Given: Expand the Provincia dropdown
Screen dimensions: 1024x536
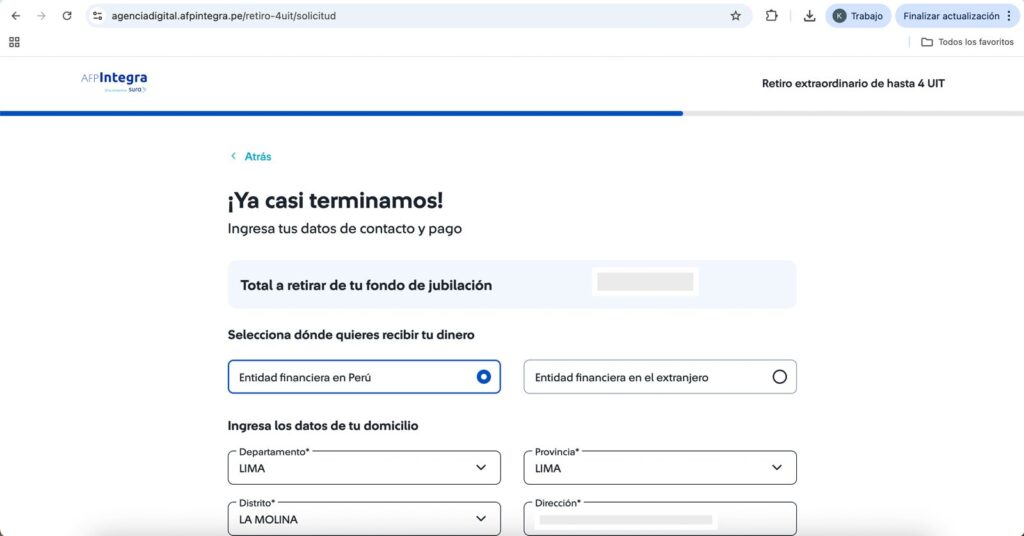Looking at the screenshot, I should (660, 468).
